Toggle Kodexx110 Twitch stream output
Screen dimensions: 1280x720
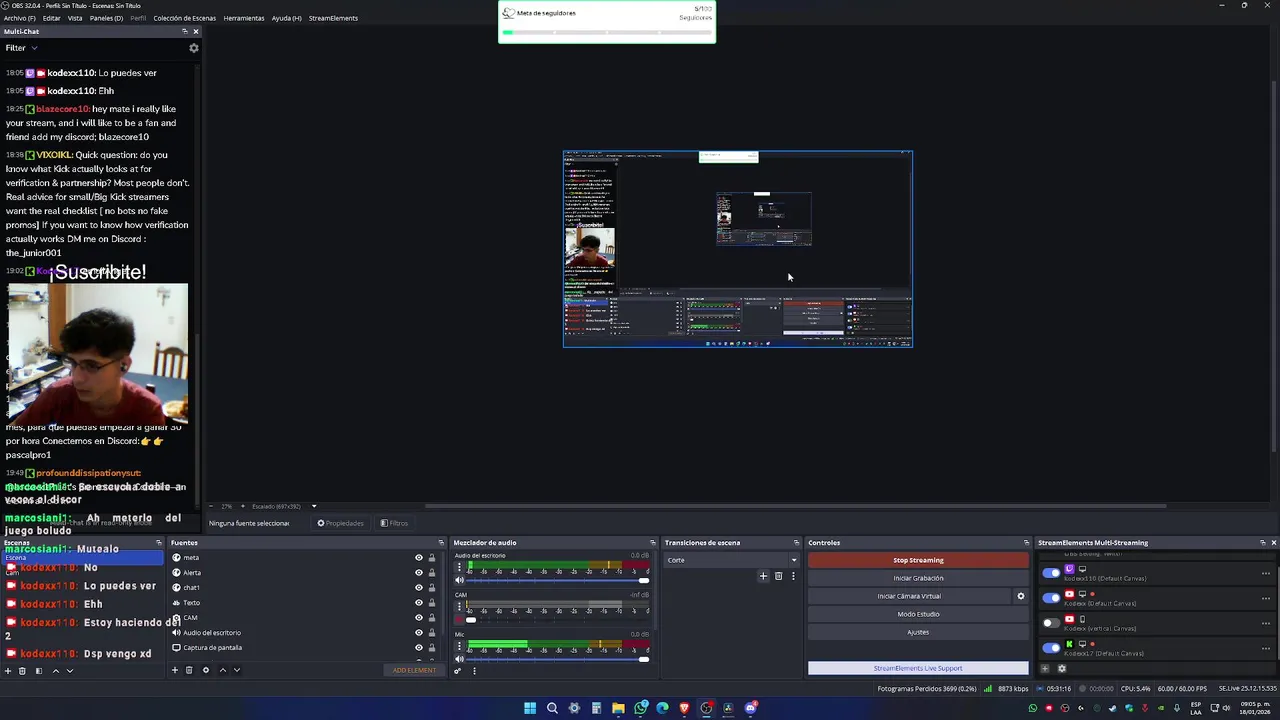coord(1051,573)
